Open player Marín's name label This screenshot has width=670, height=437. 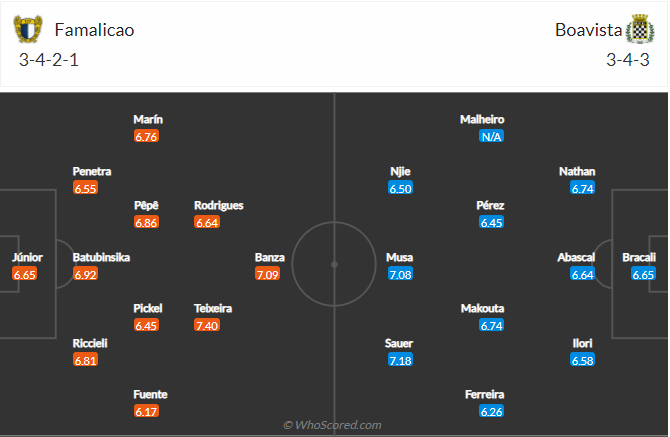(147, 119)
